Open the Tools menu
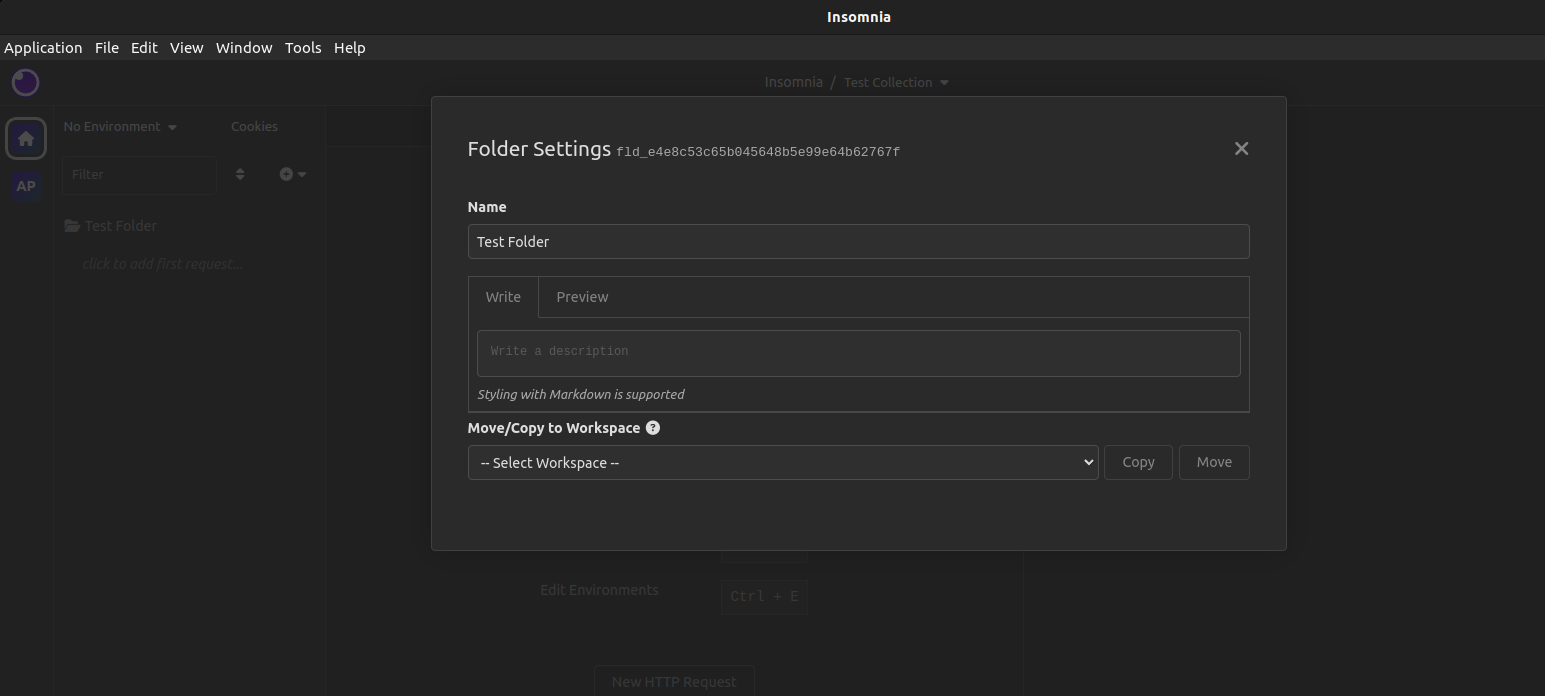This screenshot has height=696, width=1545. coord(303,48)
